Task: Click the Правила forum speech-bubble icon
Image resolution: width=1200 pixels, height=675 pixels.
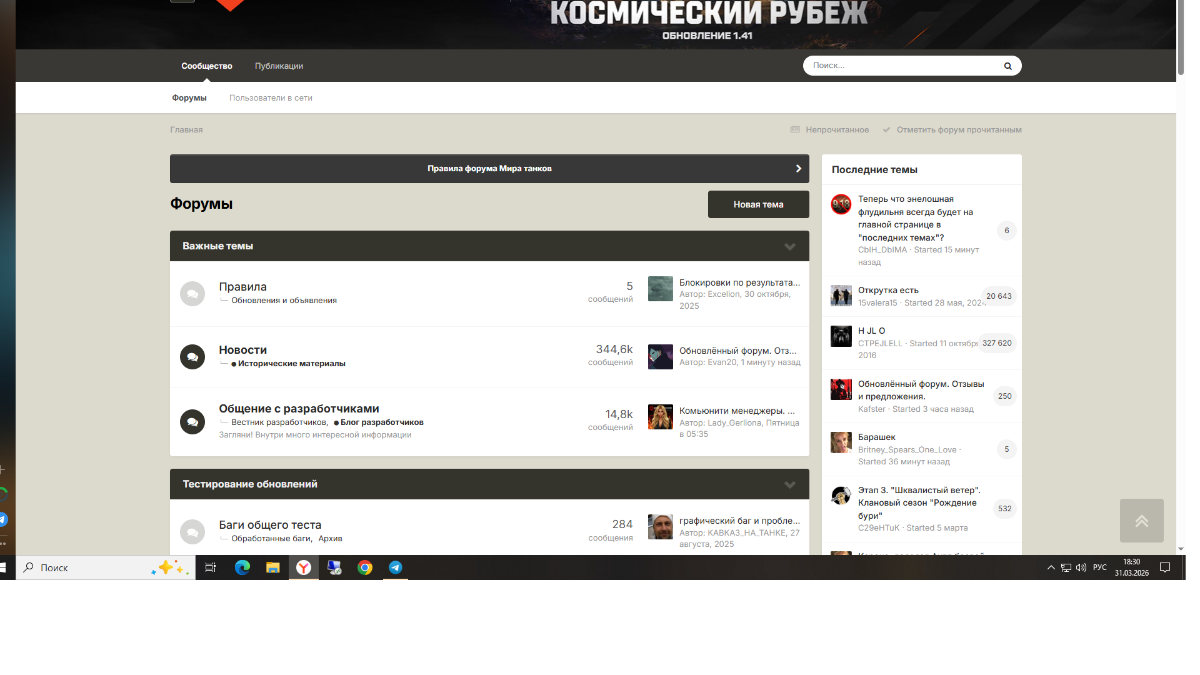Action: point(192,294)
